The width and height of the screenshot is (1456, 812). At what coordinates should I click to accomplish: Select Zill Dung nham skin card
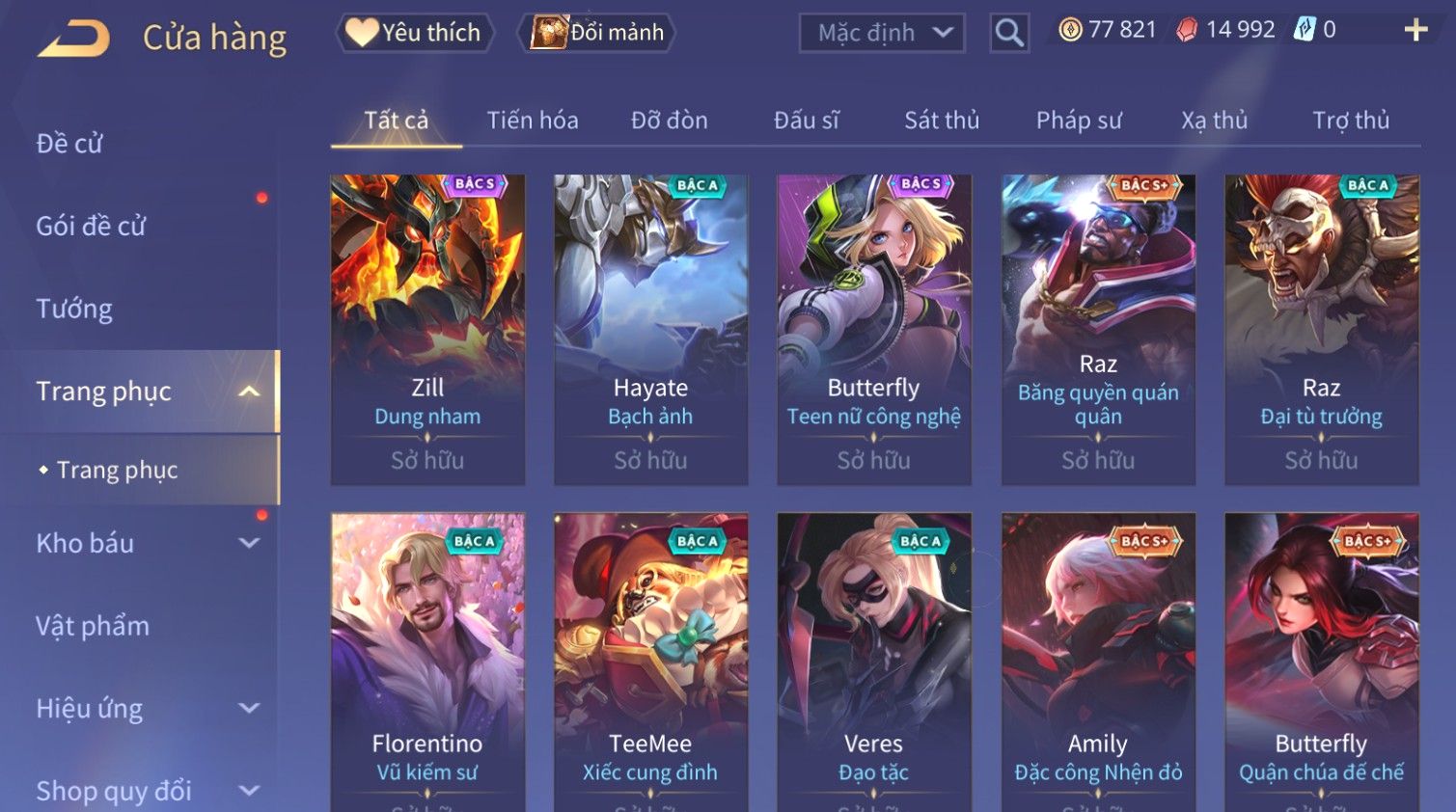point(427,330)
